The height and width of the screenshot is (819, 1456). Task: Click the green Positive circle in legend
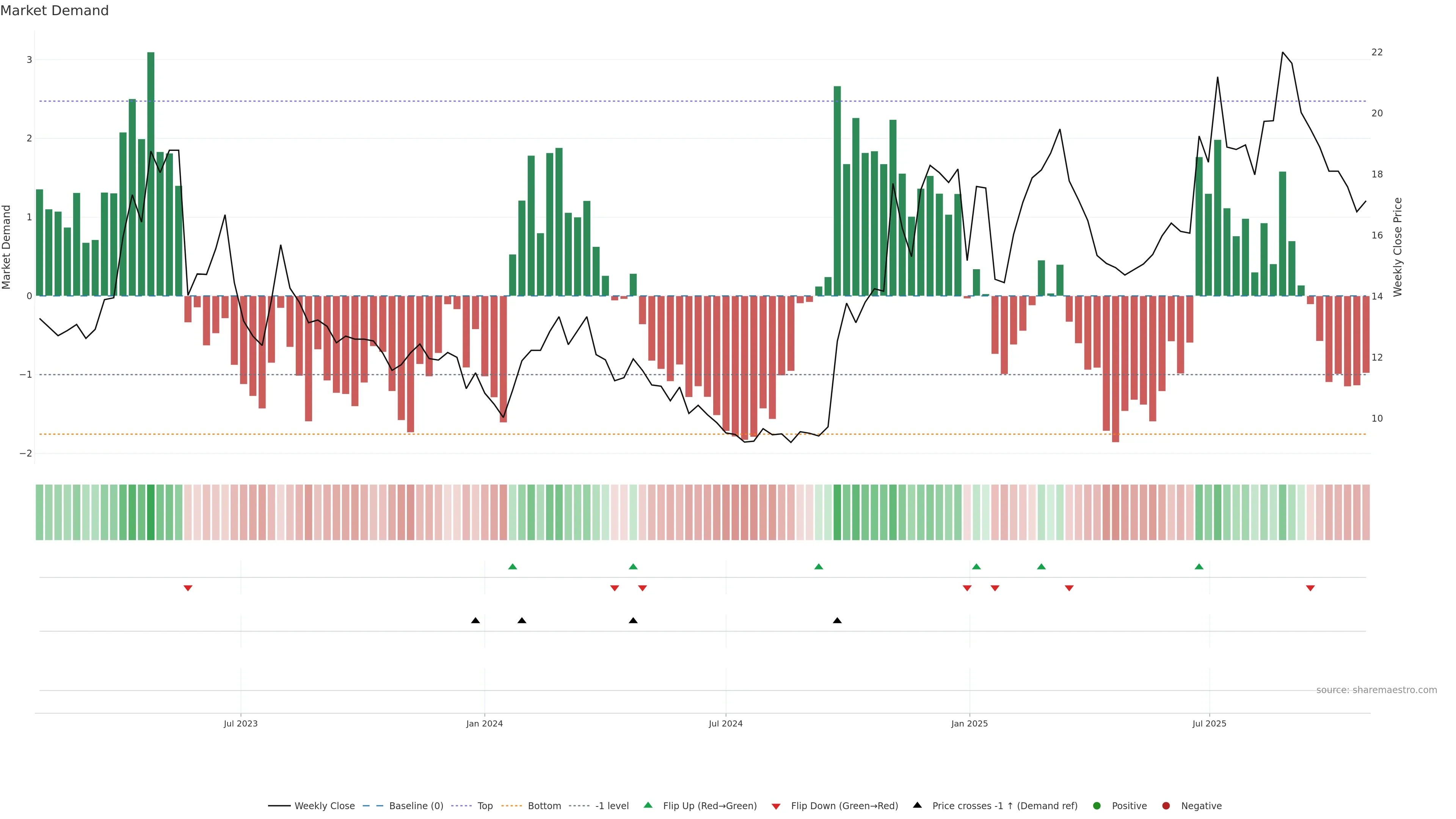click(1097, 805)
